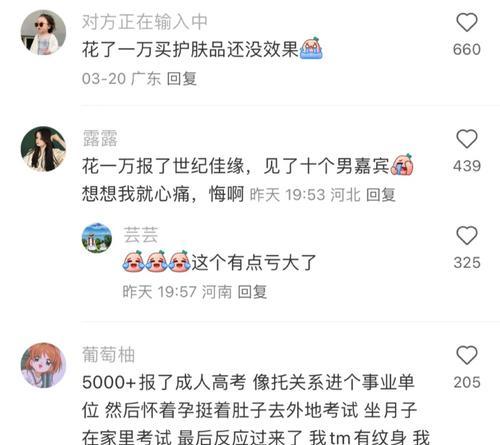The height and width of the screenshot is (445, 500).
Task: Tap the 660 like count
Action: point(467,50)
